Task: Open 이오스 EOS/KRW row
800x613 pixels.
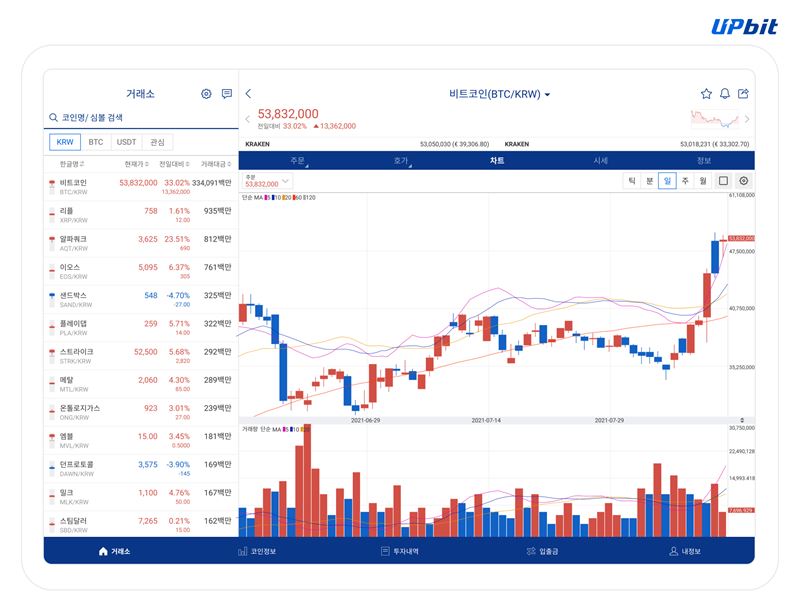Action: (141, 272)
